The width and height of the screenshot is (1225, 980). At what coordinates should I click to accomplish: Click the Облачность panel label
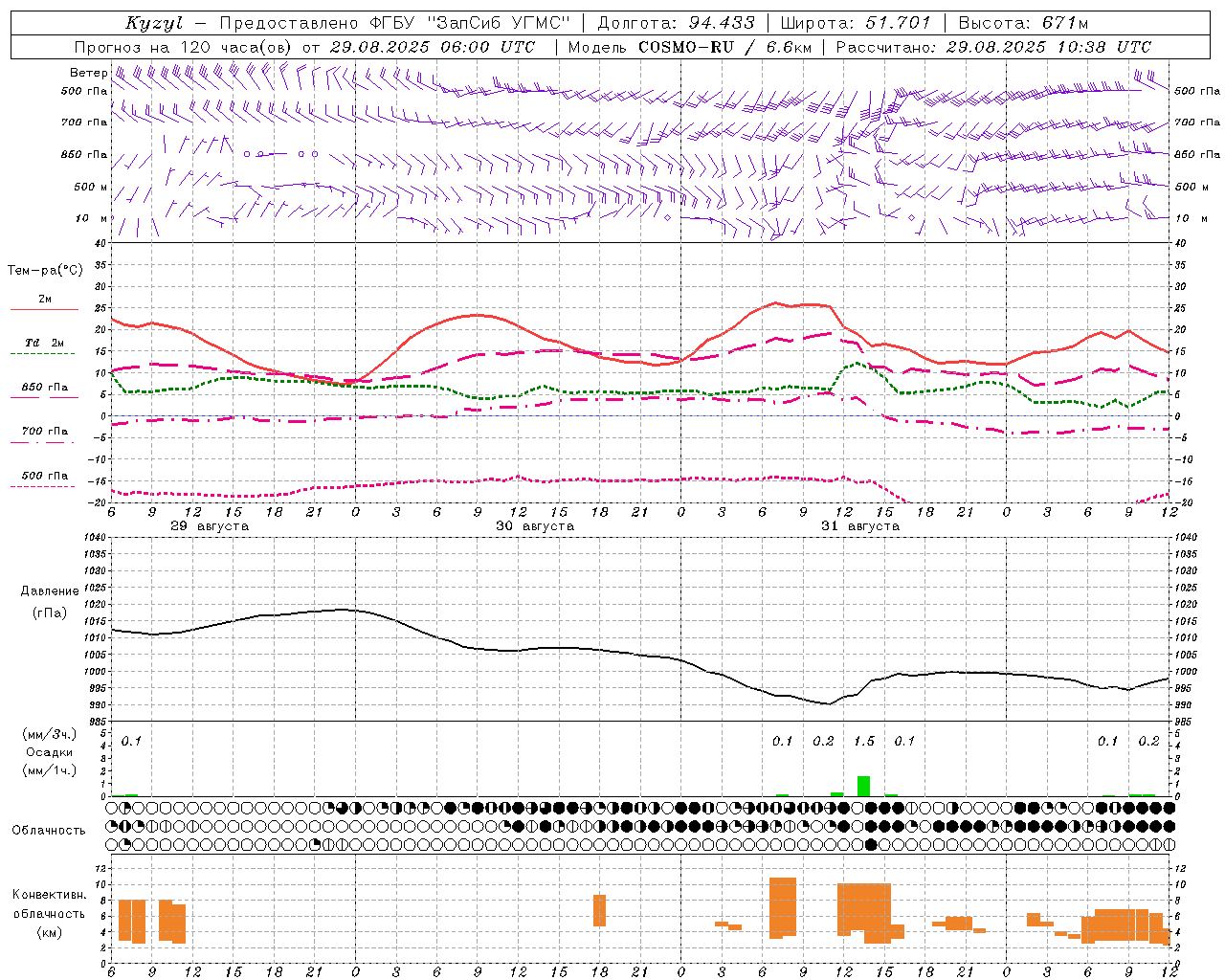[x=49, y=831]
